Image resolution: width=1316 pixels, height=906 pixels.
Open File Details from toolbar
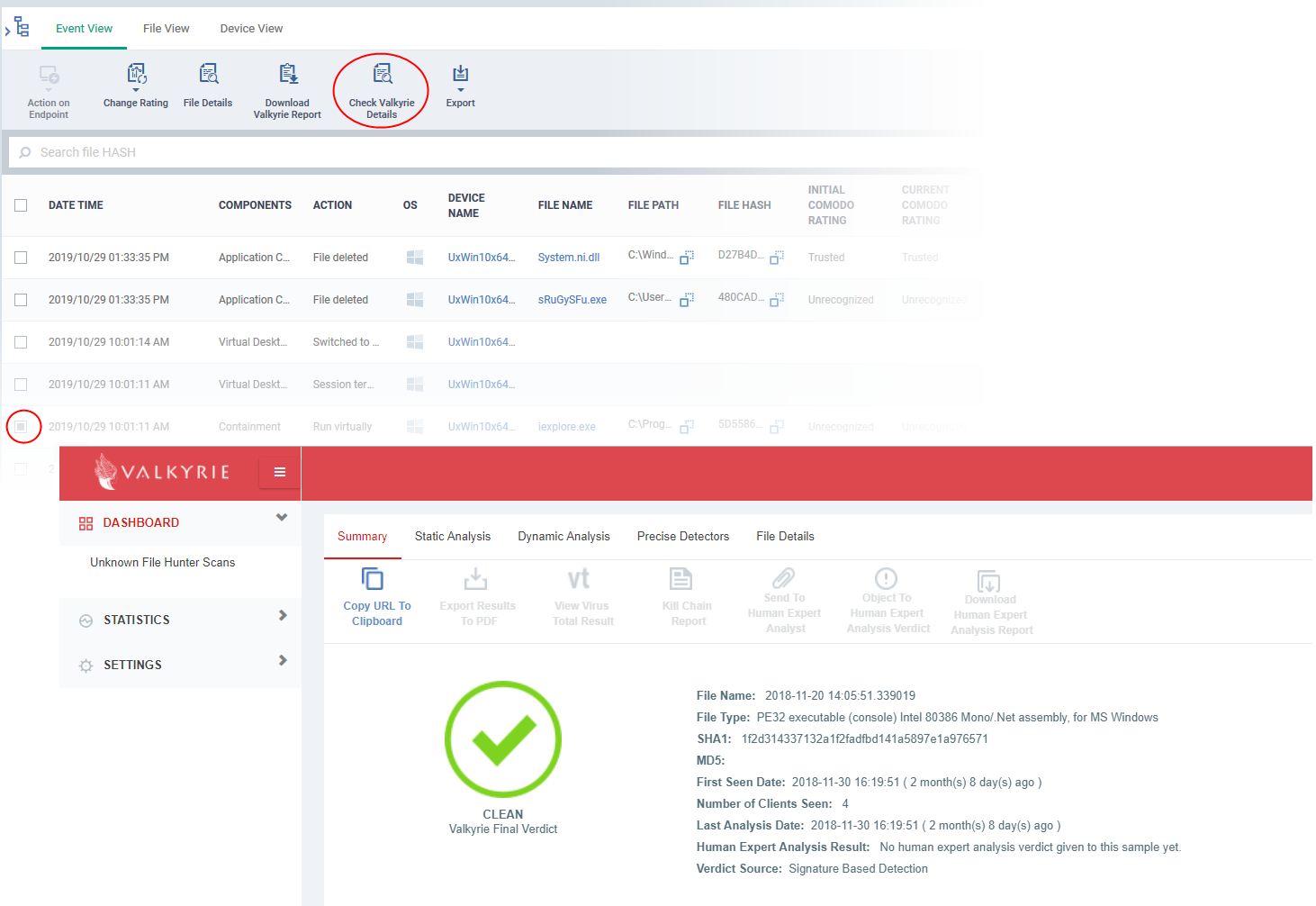pyautogui.click(x=208, y=74)
